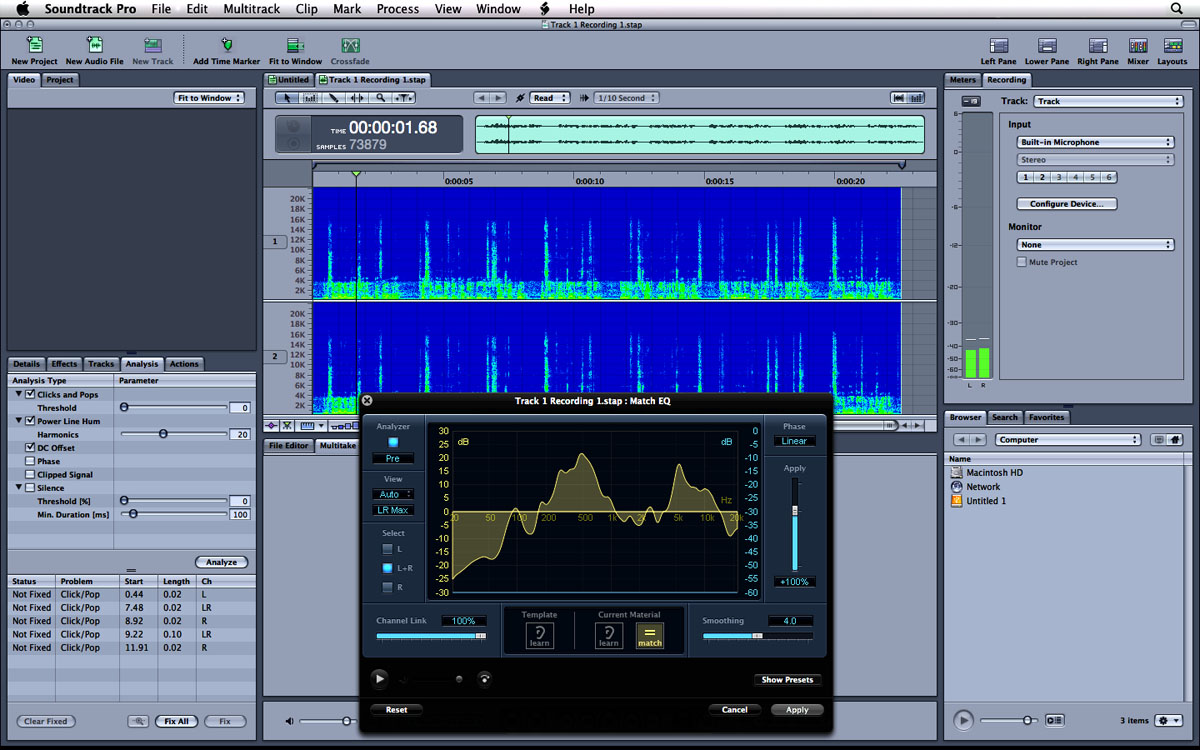The height and width of the screenshot is (750, 1200).
Task: Toggle the Left Pane icon
Action: click(998, 46)
